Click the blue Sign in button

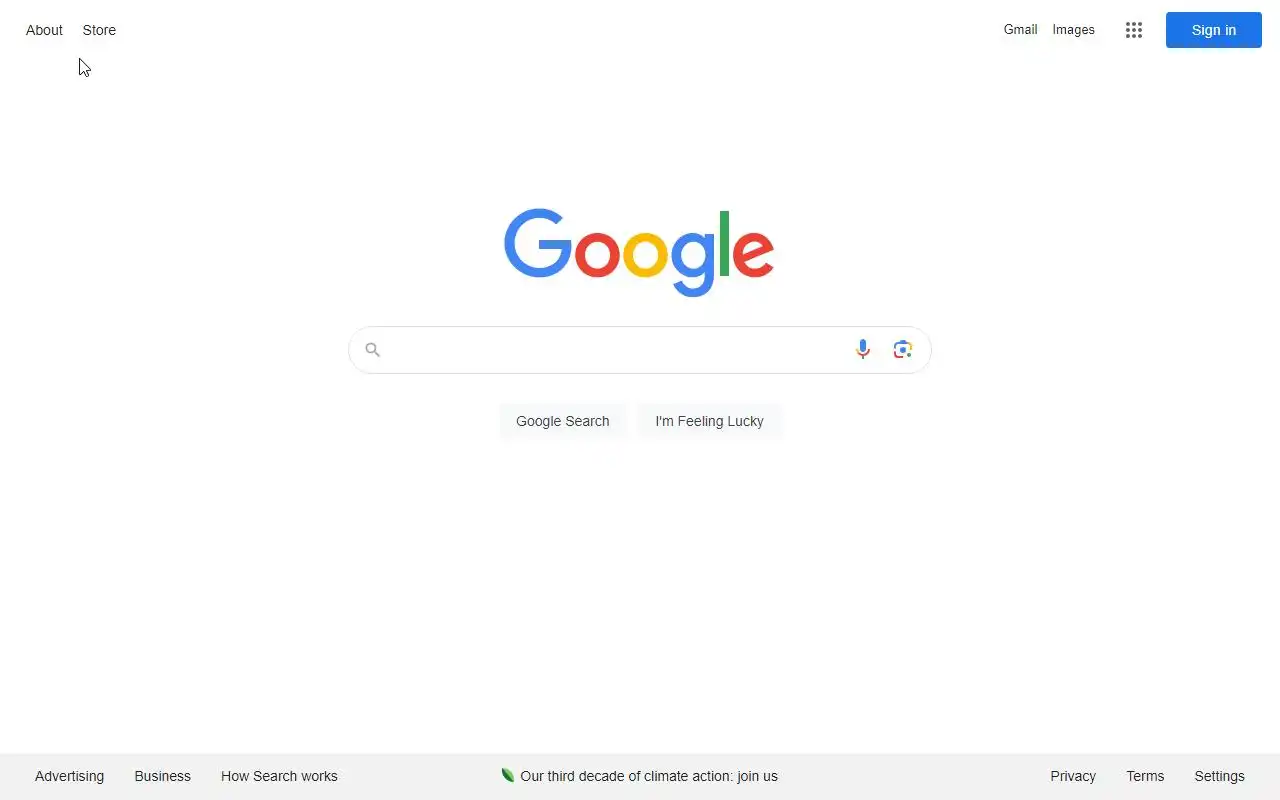click(1214, 30)
